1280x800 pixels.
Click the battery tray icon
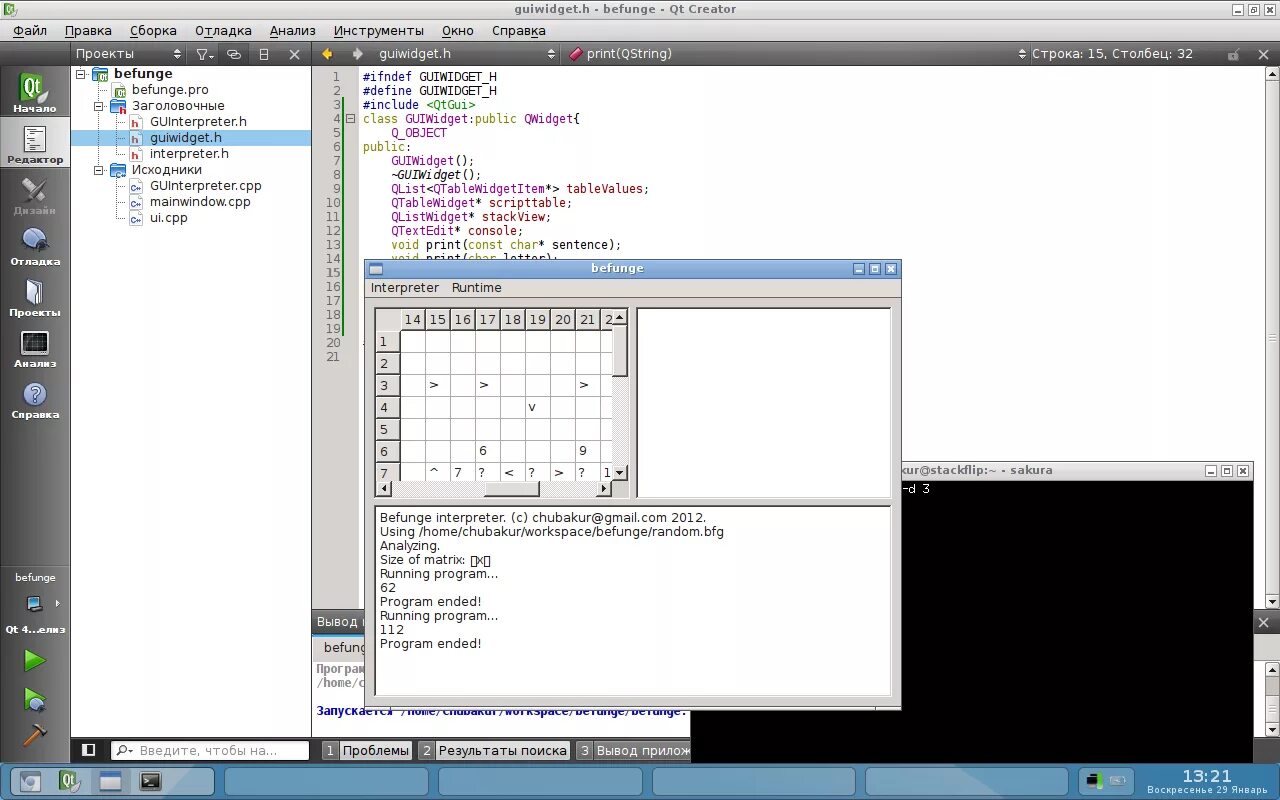[1118, 780]
